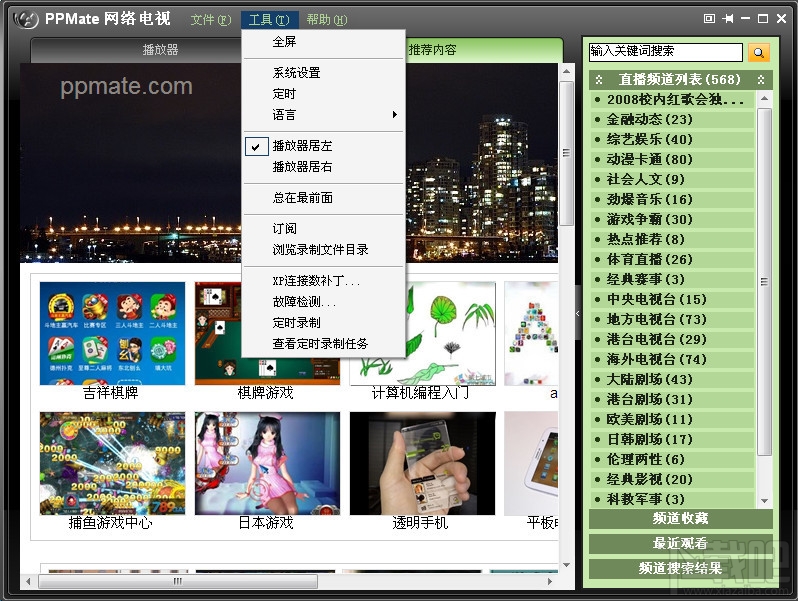Click the keyword search input field
Viewport: 798px width, 601px height.
(666, 51)
